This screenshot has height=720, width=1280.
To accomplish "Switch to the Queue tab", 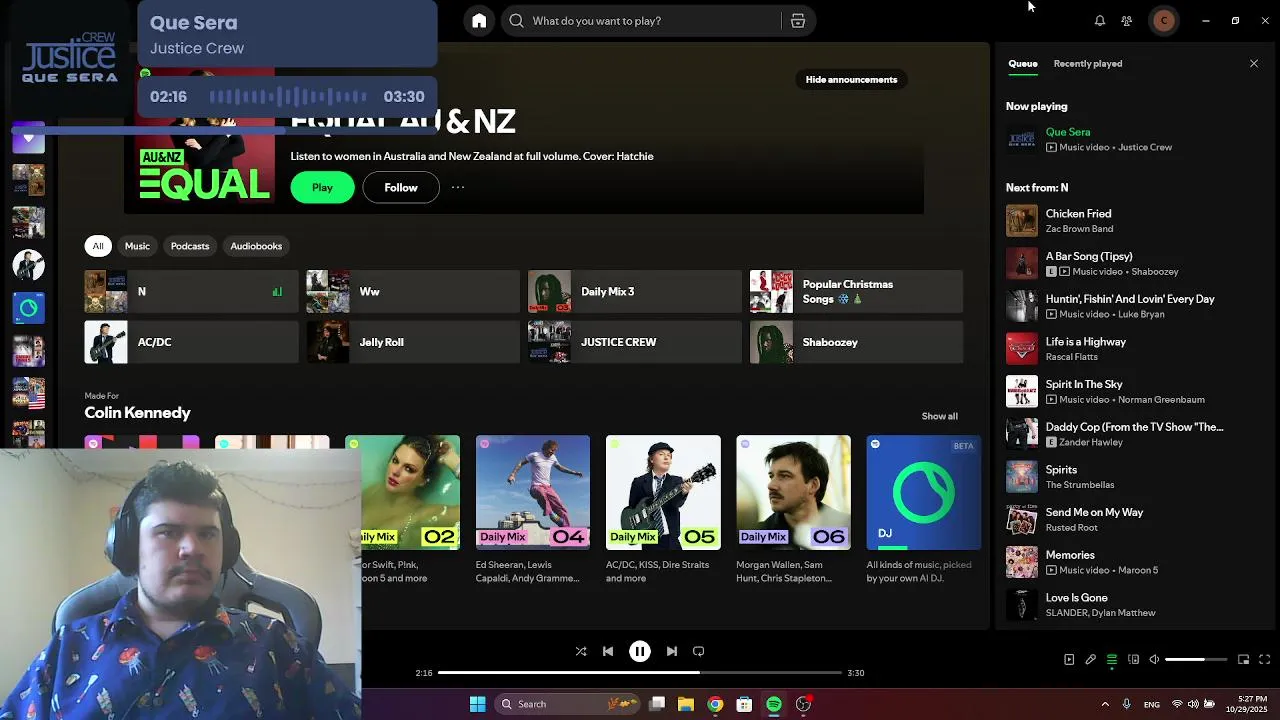I will pyautogui.click(x=1022, y=64).
